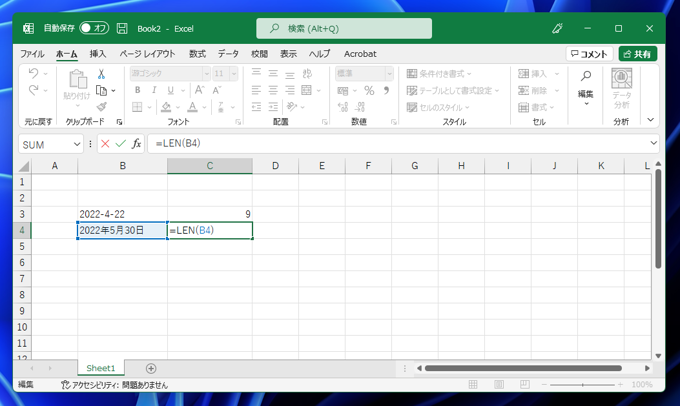This screenshot has width=680, height=406.
Task: Click the center align icon
Action: 273,90
